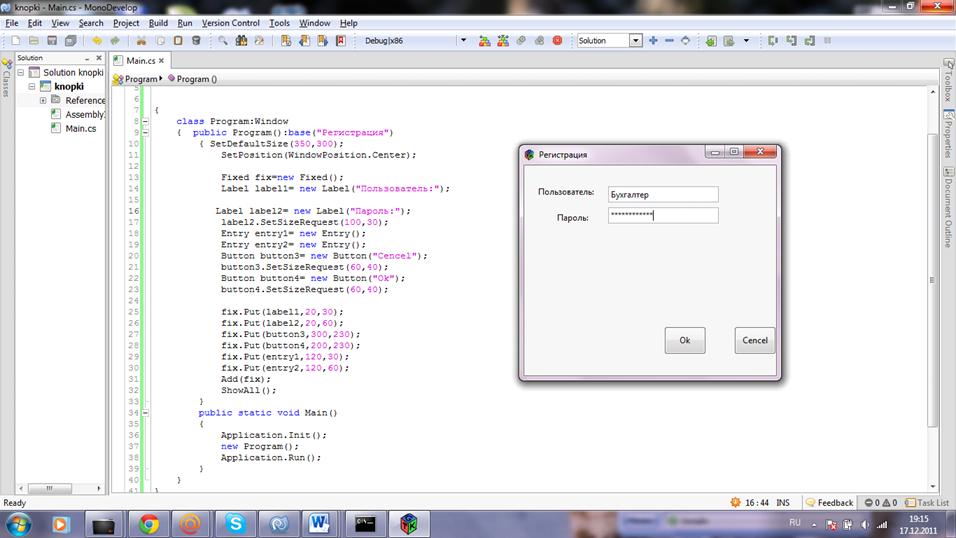
Task: Open the Solution combo box in toolbar
Action: pos(635,41)
